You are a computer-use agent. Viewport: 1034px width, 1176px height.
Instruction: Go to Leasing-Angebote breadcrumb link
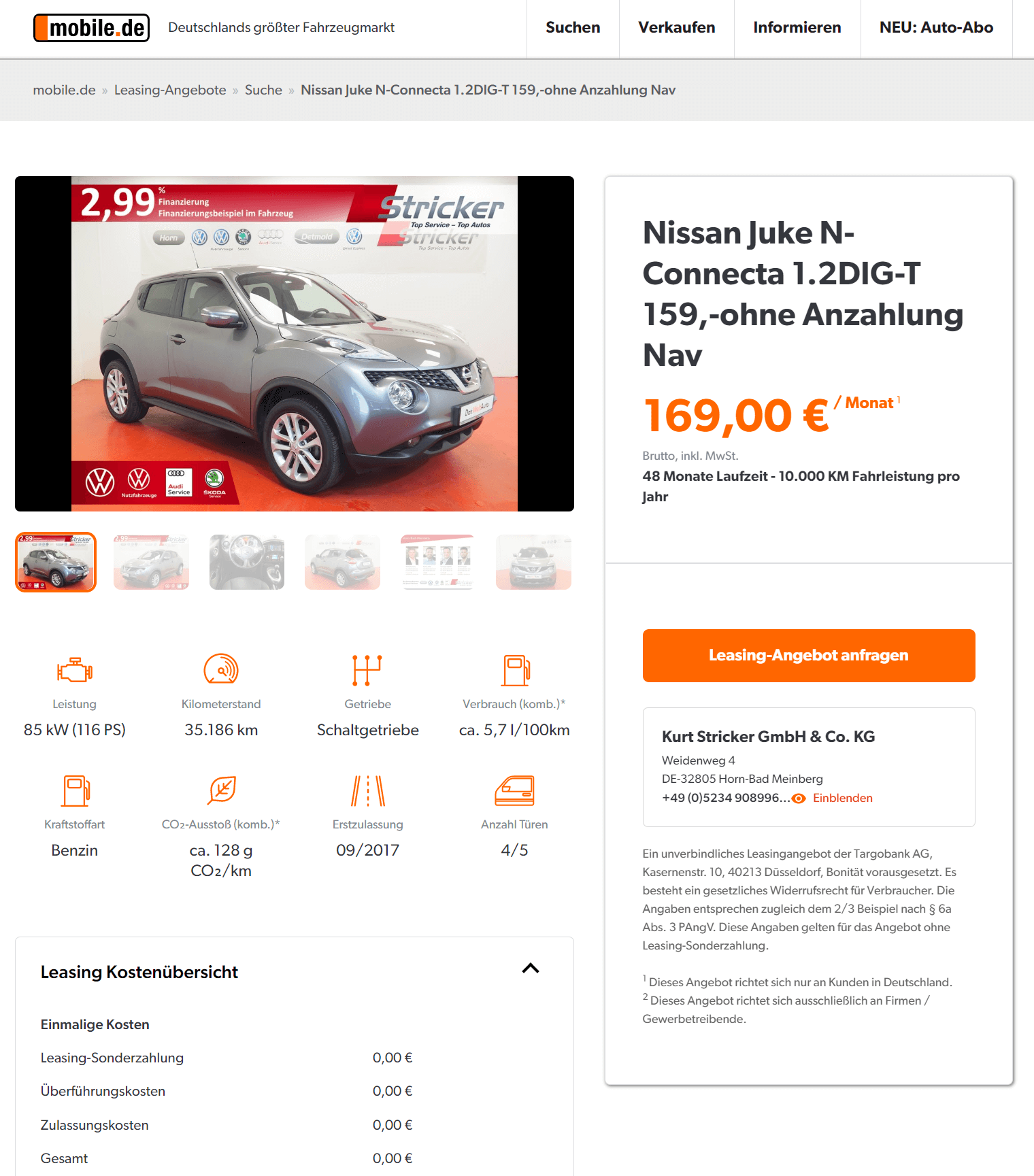pyautogui.click(x=170, y=90)
